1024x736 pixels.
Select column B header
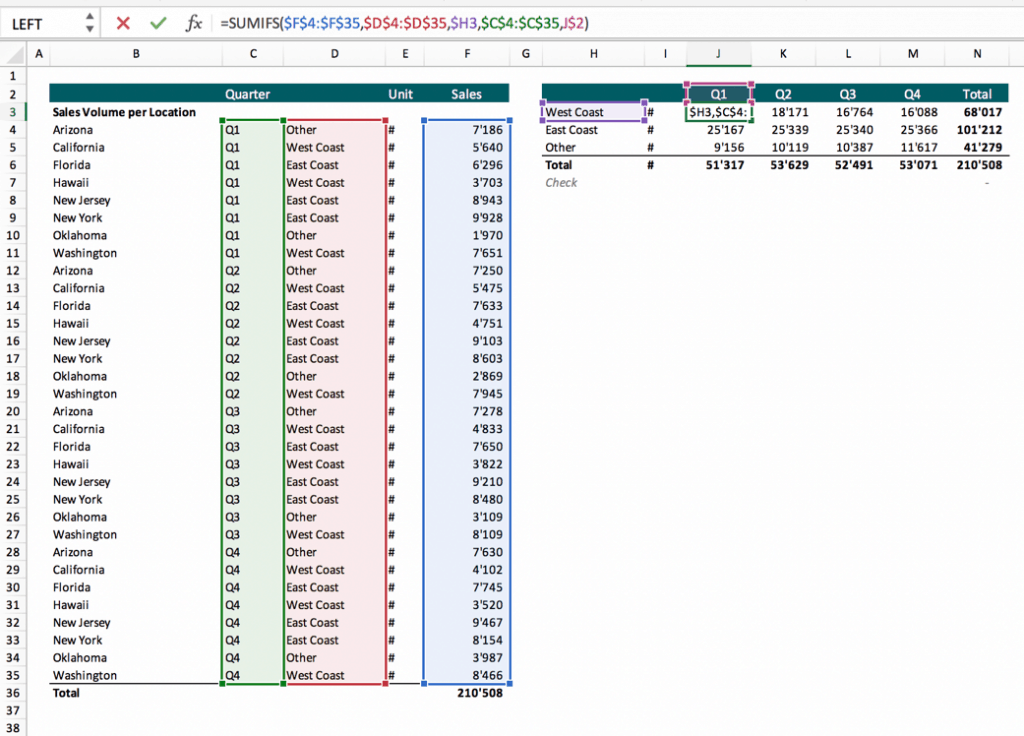pos(136,54)
